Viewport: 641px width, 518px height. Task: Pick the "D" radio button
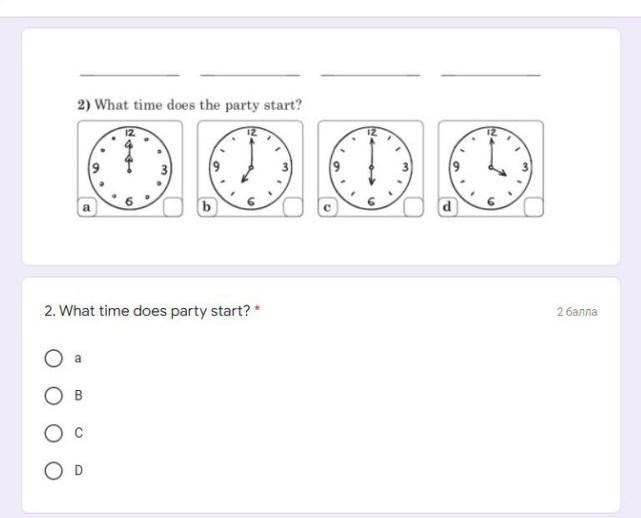(x=54, y=470)
